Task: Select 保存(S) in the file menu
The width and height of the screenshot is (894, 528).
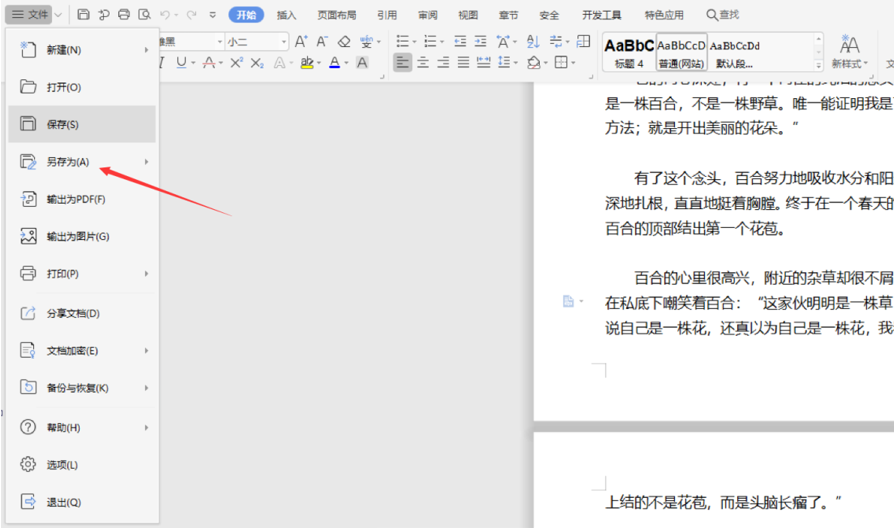Action: [x=82, y=124]
